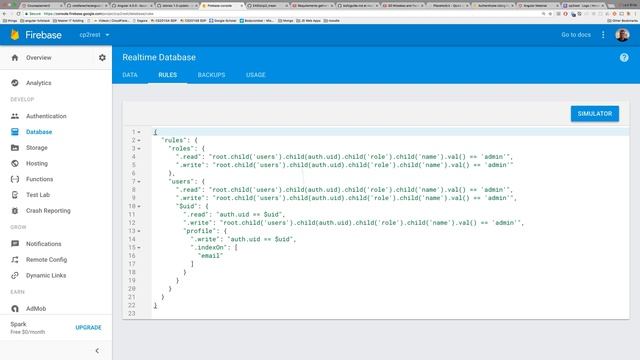Click the Overview label in sidebar
This screenshot has height=360, width=640.
[39, 58]
